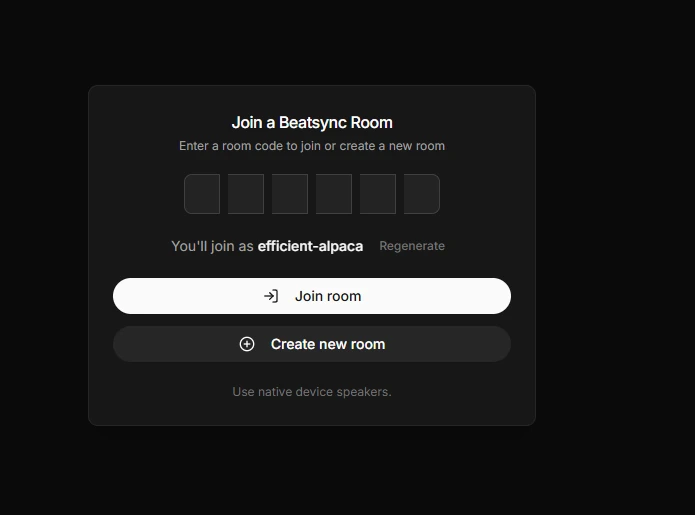Click the 'Use native device speakers' text
This screenshot has width=695, height=515.
(x=312, y=392)
